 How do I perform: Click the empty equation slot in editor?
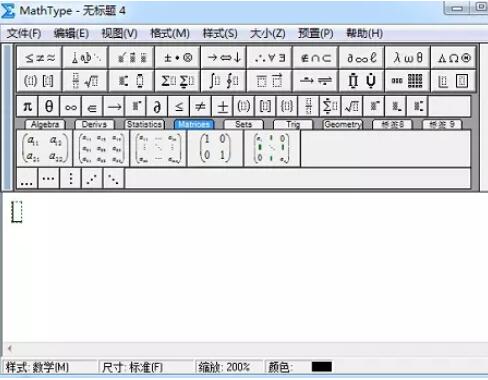(x=17, y=212)
